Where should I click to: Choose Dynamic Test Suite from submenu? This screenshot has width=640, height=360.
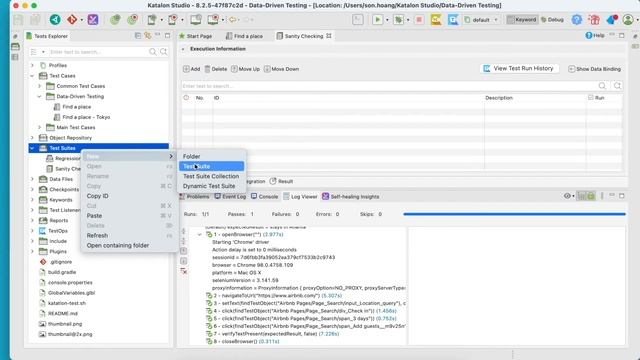(211, 186)
